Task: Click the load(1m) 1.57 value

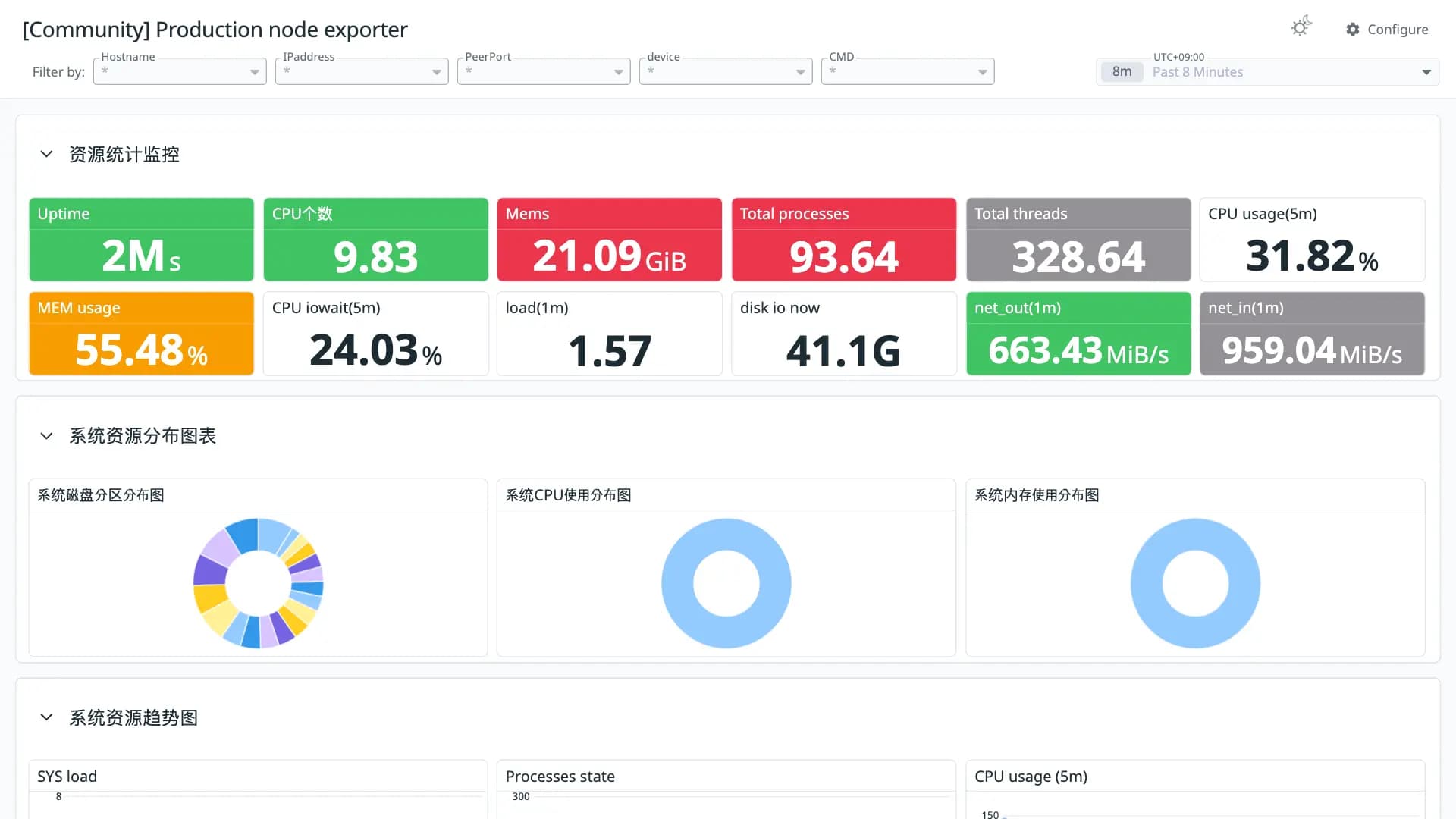Action: pos(609,351)
